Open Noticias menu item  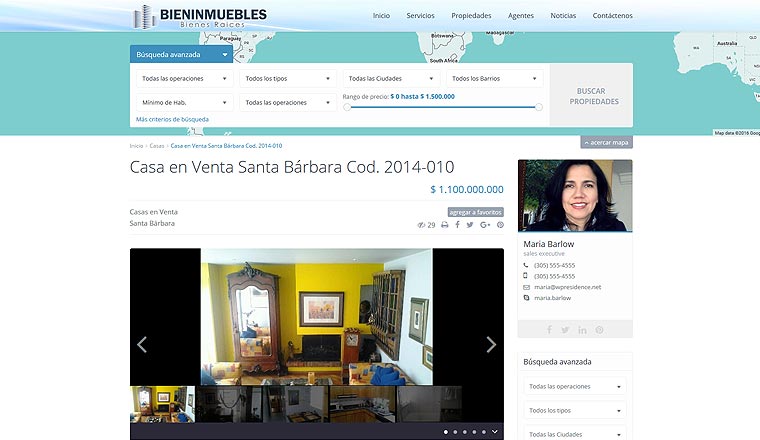click(x=563, y=16)
